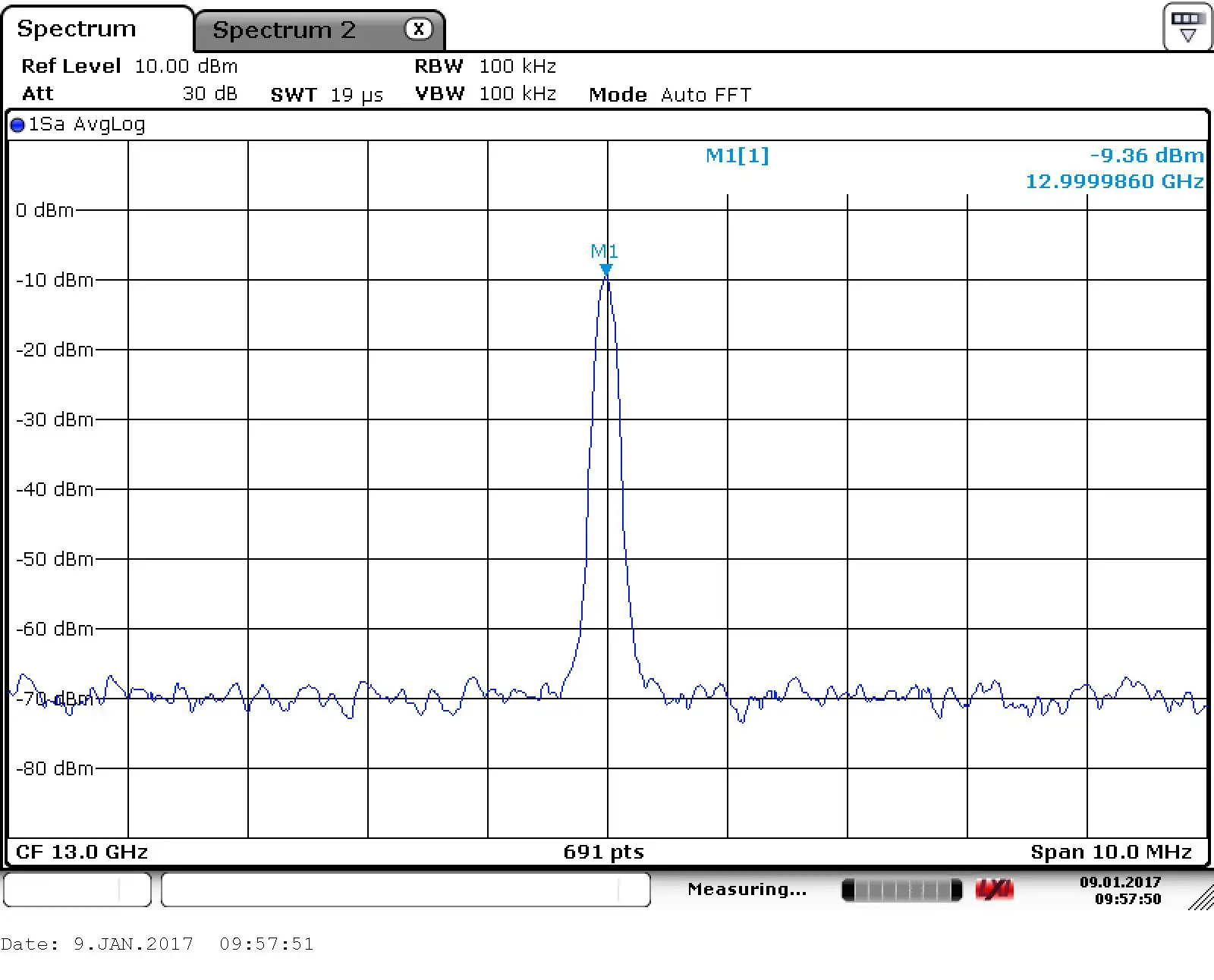Viewport: 1214px width, 980px height.
Task: Select the 1Sa AvgLog trace label
Action: pos(86,124)
